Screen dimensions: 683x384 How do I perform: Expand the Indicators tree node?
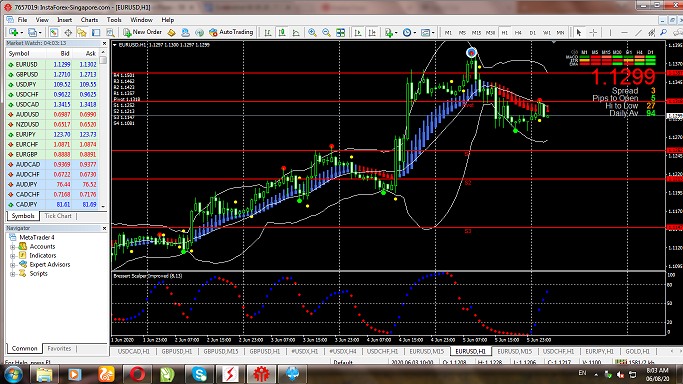(13, 256)
